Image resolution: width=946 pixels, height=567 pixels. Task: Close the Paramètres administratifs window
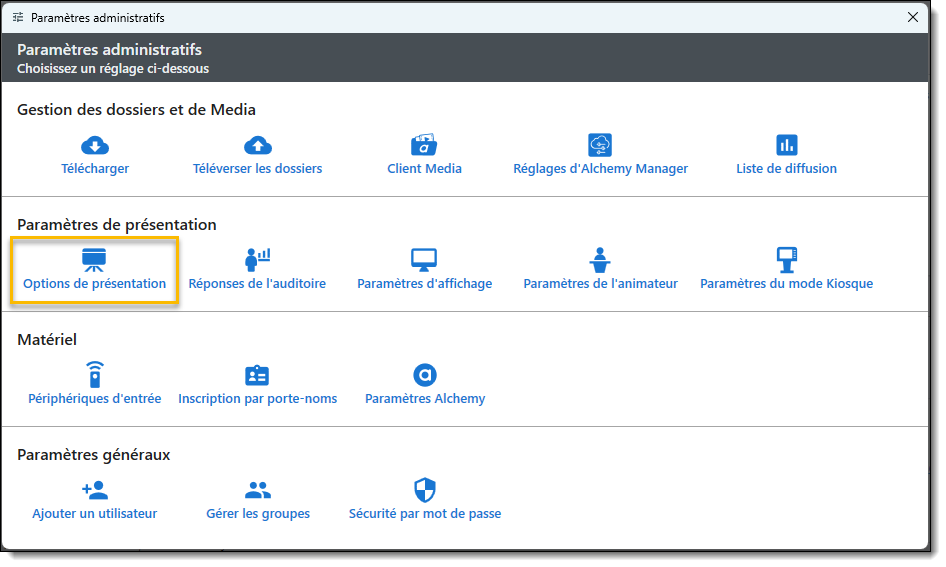tap(912, 17)
